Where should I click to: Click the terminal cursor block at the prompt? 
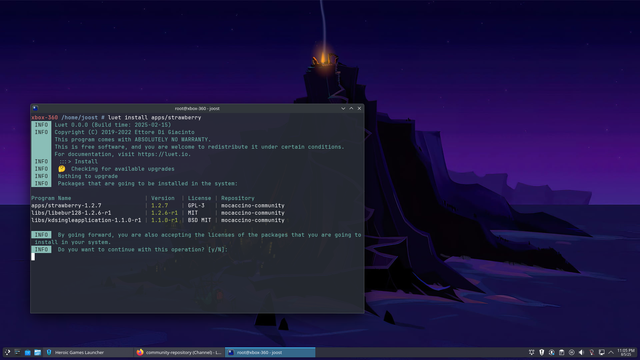pyautogui.click(x=33, y=257)
